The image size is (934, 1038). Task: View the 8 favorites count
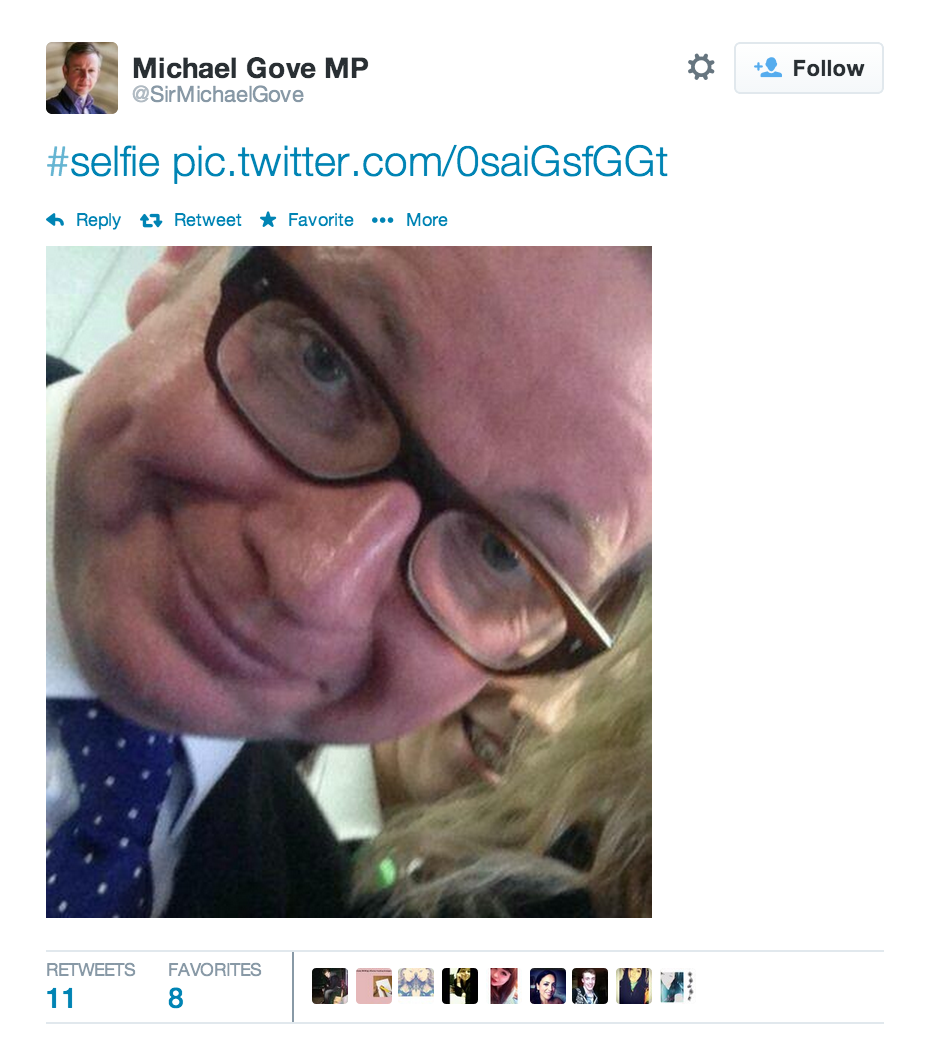pyautogui.click(x=175, y=998)
